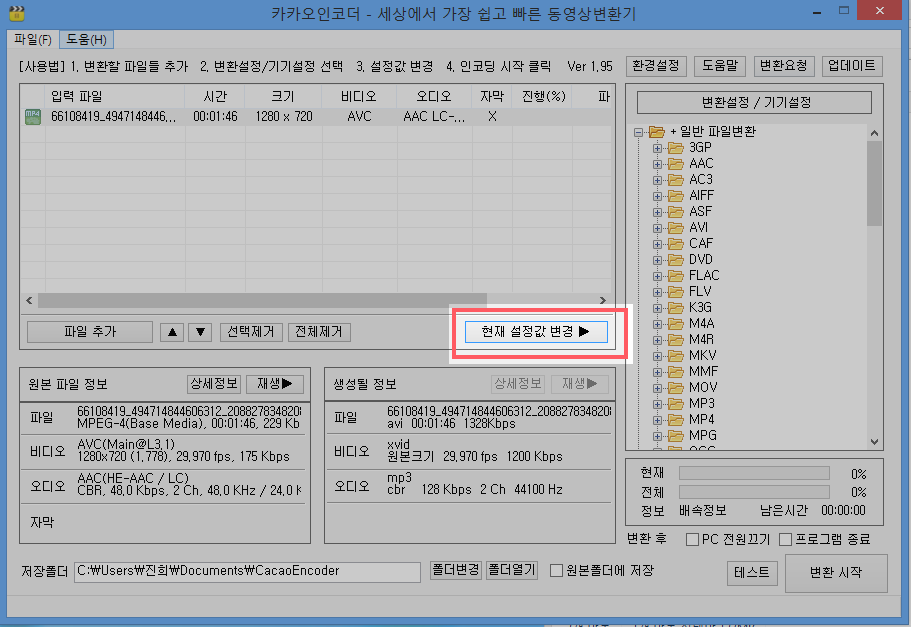Viewport: 911px width, 627px height.
Task: Start conversion with 변환 시작
Action: (836, 573)
